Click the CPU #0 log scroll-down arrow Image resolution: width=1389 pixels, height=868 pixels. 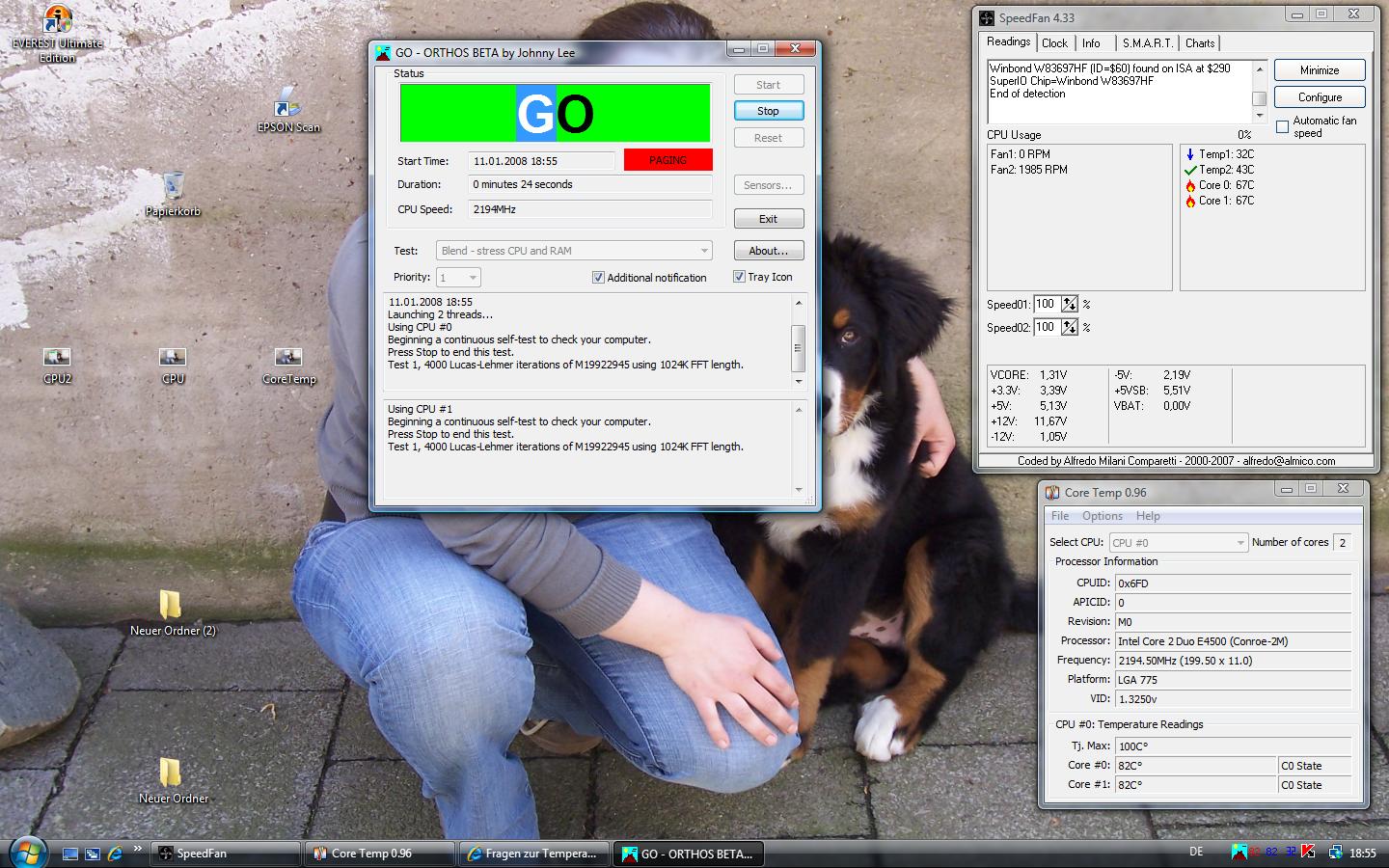tap(798, 382)
